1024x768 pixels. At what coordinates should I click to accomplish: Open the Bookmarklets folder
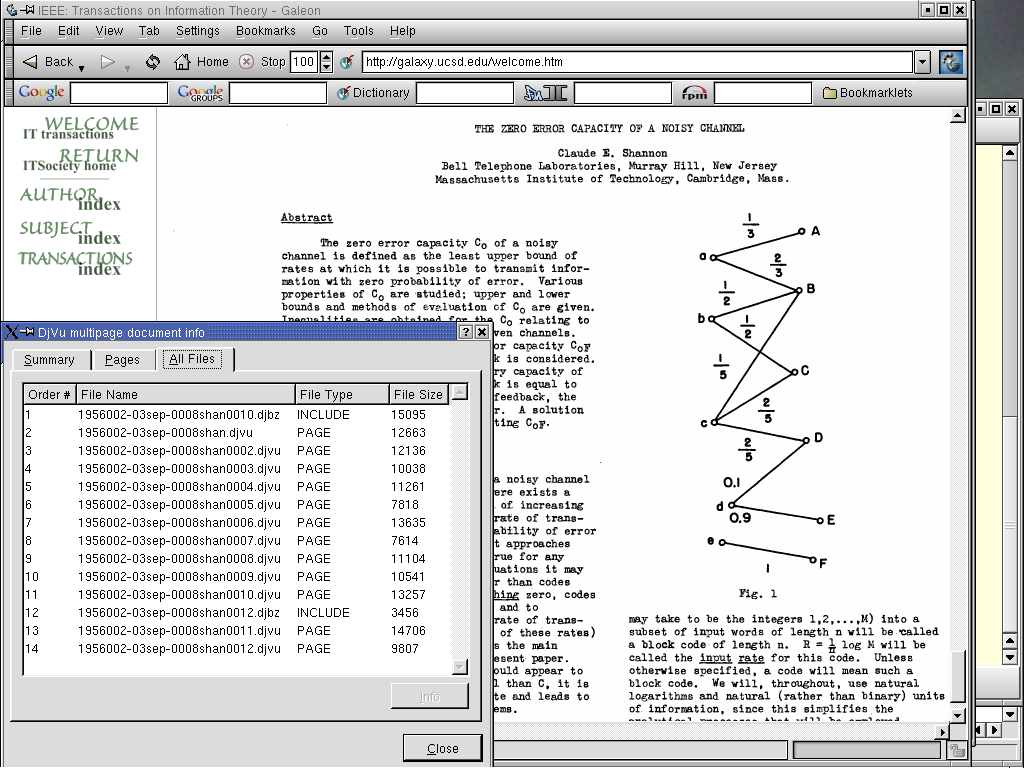tap(868, 93)
